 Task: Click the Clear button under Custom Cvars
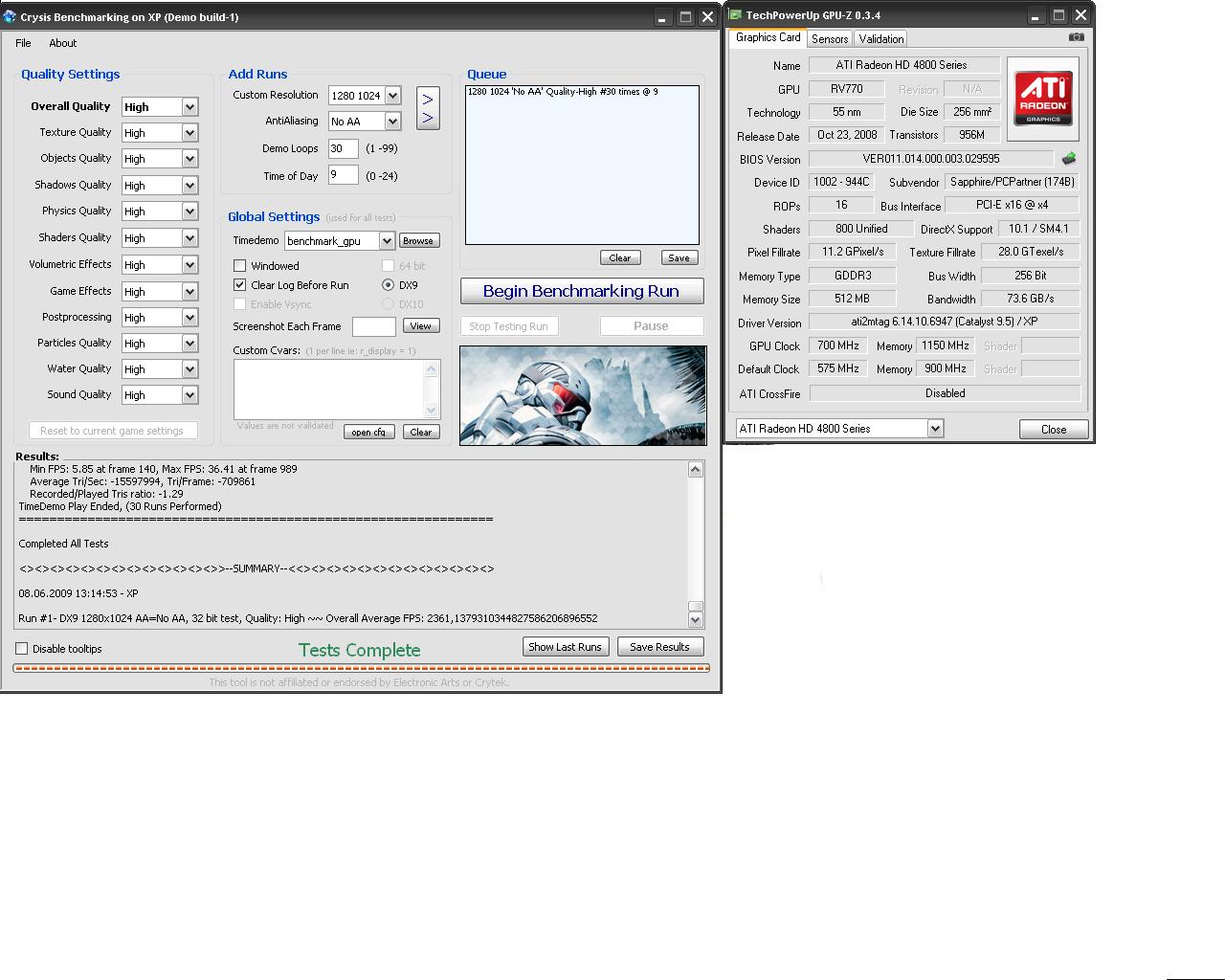(x=421, y=432)
